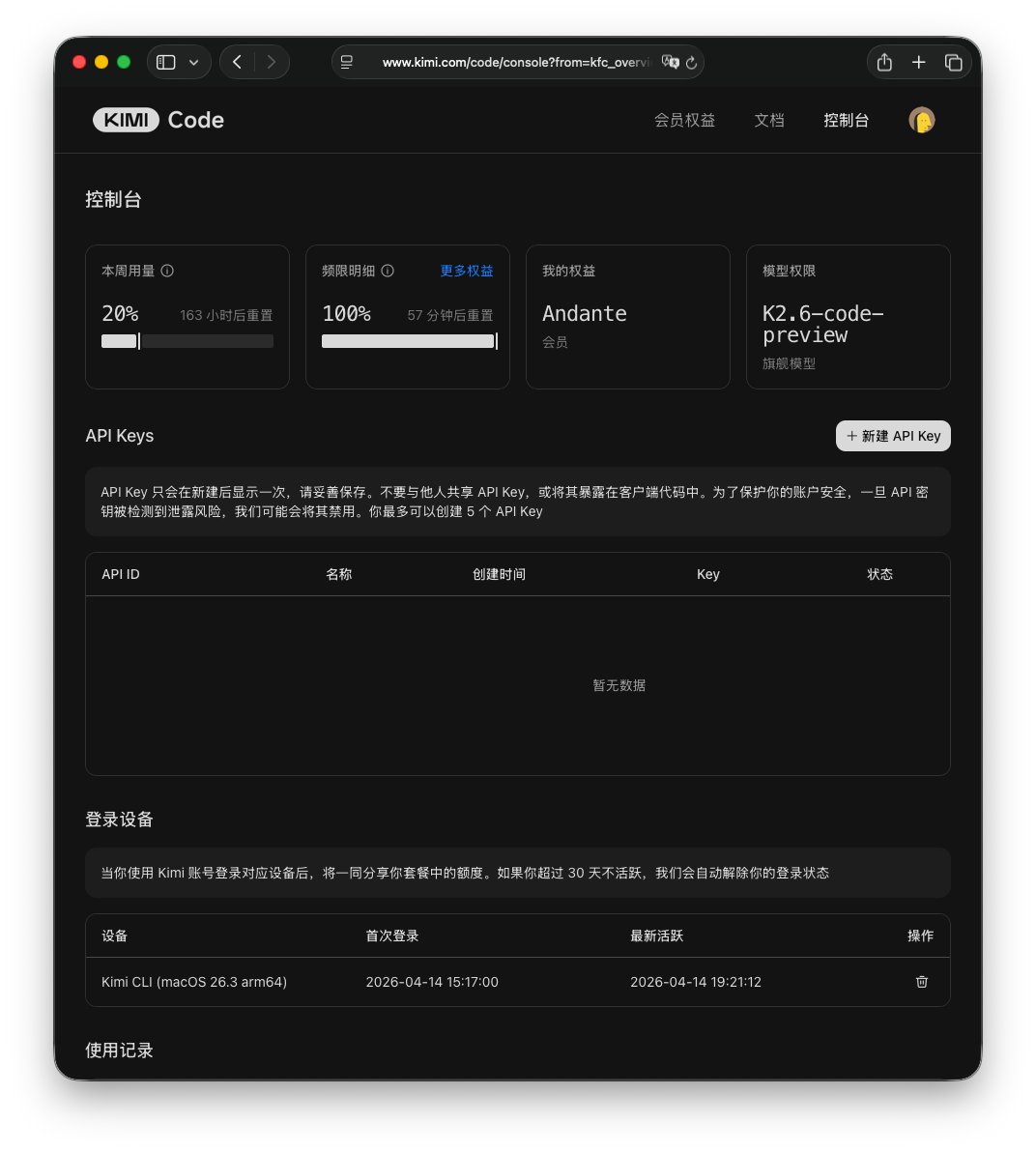
Task: Open the 会员权益 menu item
Action: point(684,120)
